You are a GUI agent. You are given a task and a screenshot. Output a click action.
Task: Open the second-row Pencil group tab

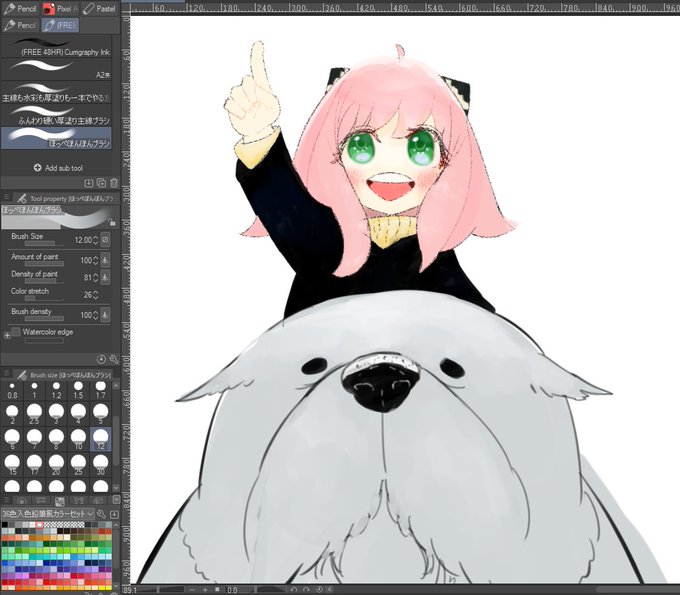pyautogui.click(x=20, y=25)
